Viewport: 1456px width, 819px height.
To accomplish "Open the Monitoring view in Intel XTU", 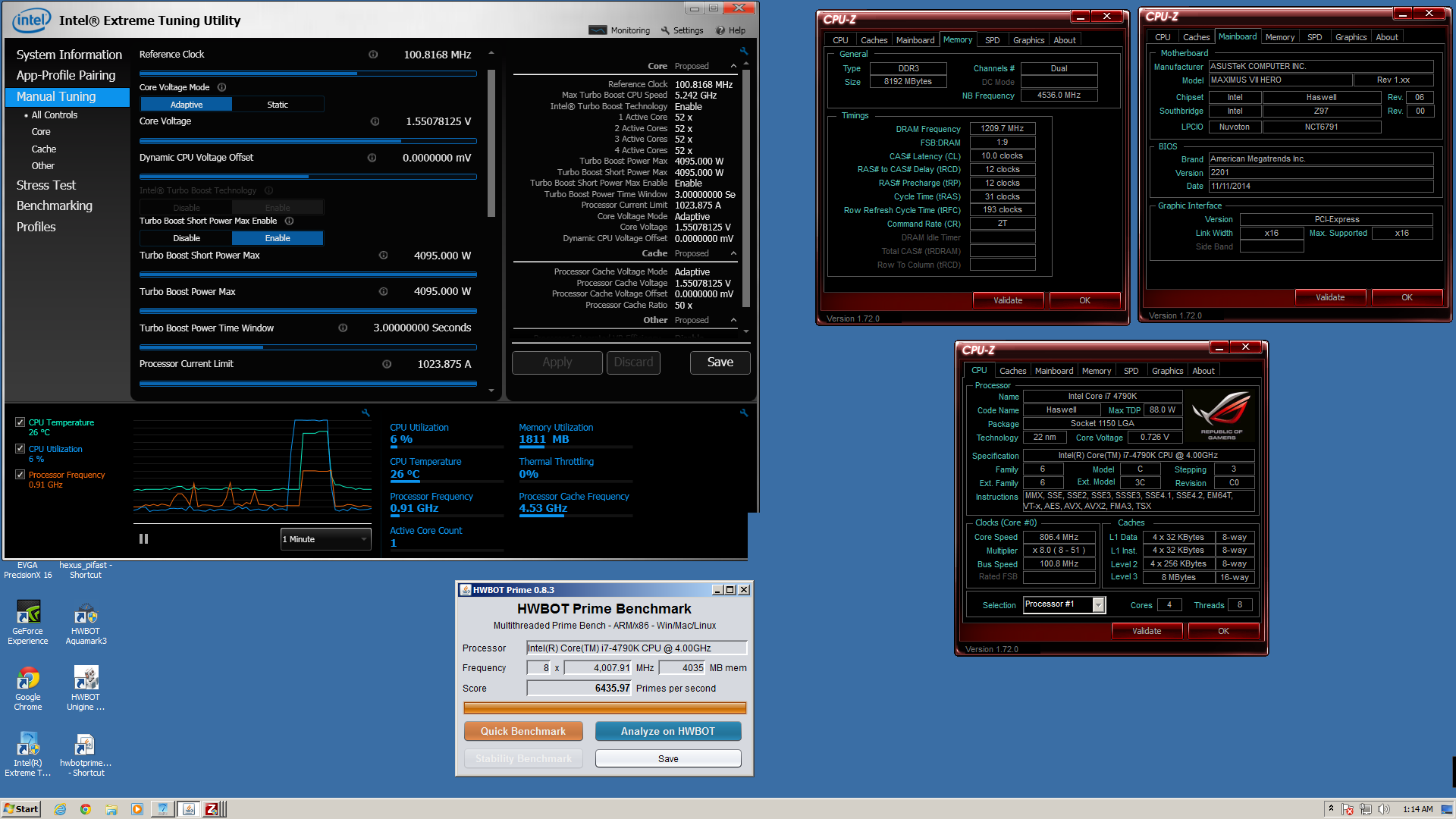I will (x=620, y=30).
